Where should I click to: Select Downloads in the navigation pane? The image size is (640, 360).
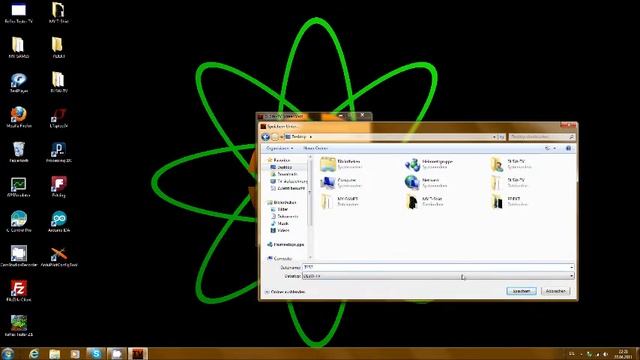[x=284, y=174]
